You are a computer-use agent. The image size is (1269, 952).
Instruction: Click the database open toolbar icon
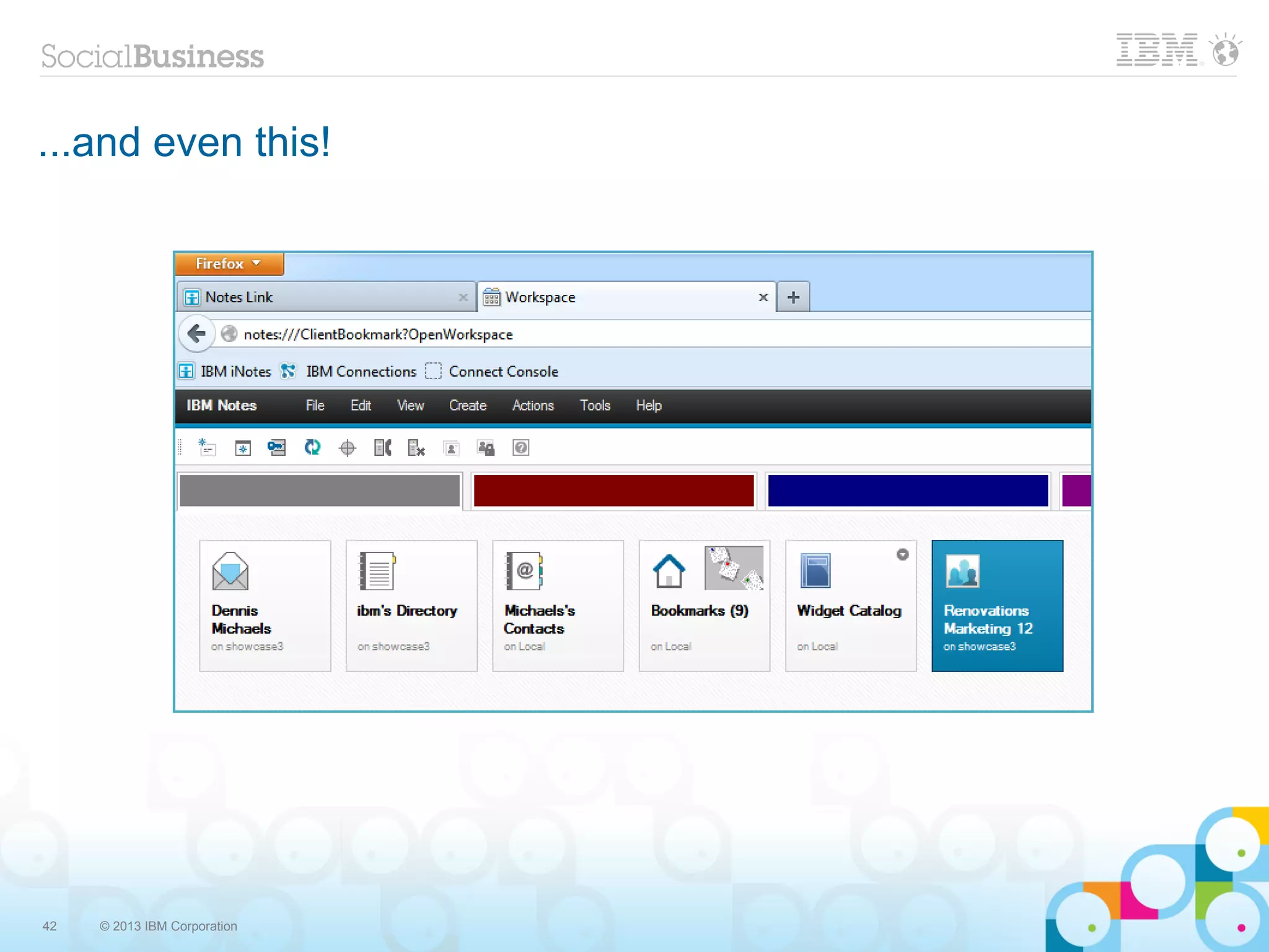pos(383,447)
